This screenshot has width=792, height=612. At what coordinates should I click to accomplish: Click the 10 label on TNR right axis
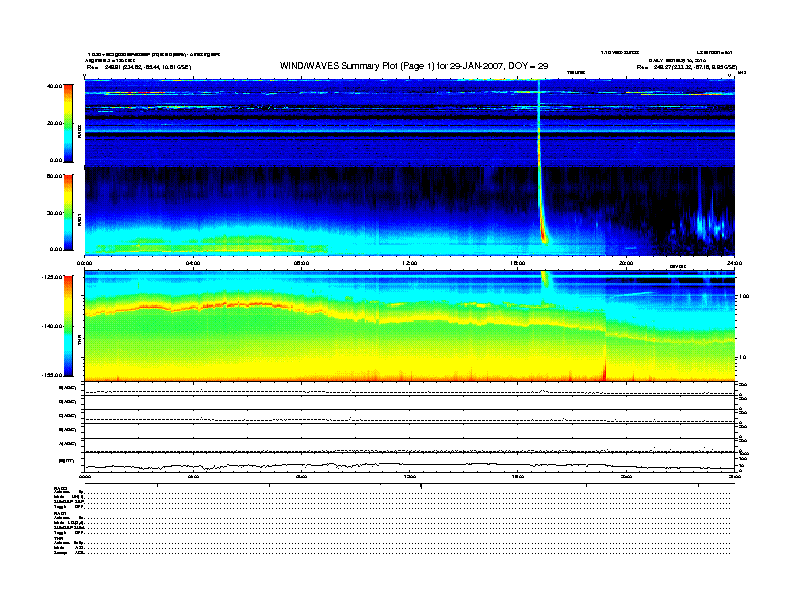coord(741,357)
